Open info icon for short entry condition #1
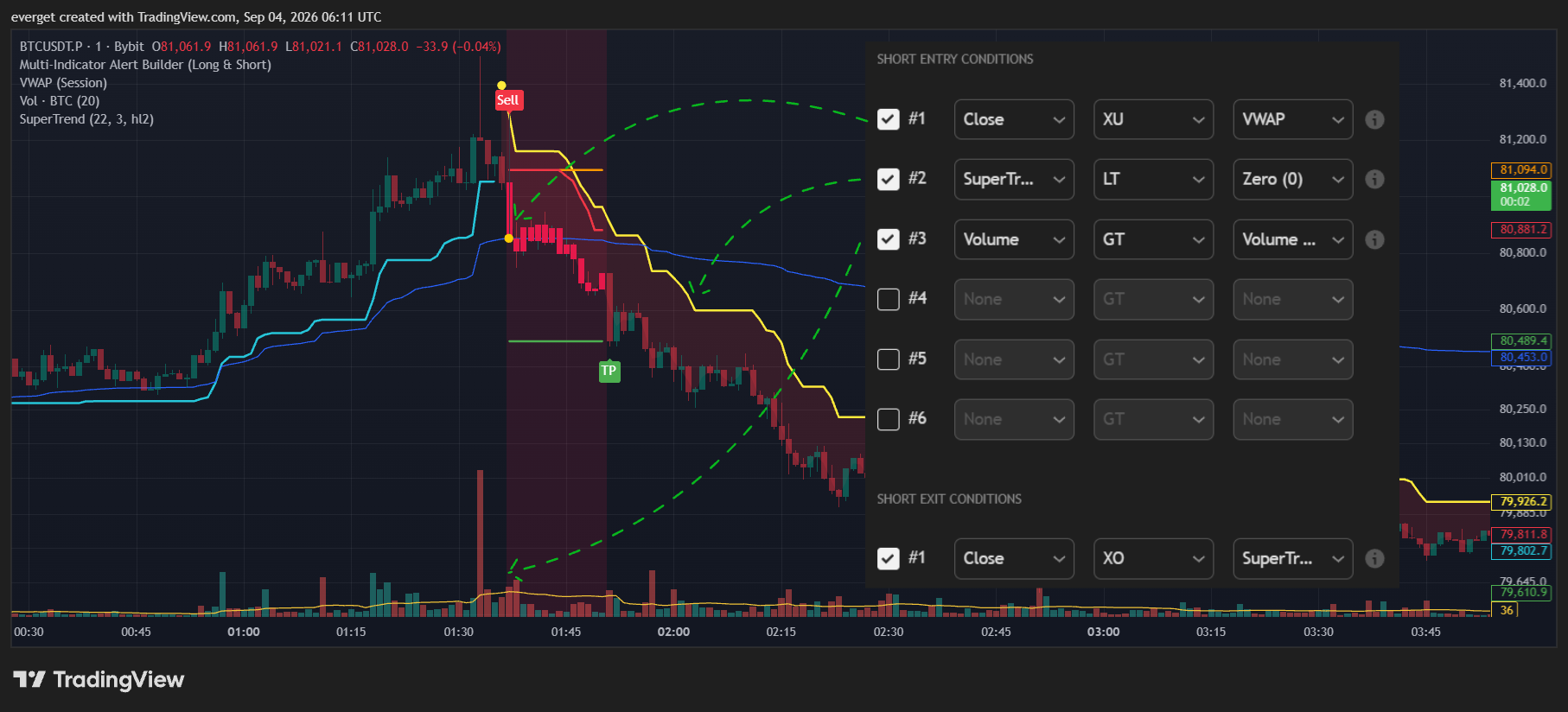Screen dimensions: 1568x712 1374,120
